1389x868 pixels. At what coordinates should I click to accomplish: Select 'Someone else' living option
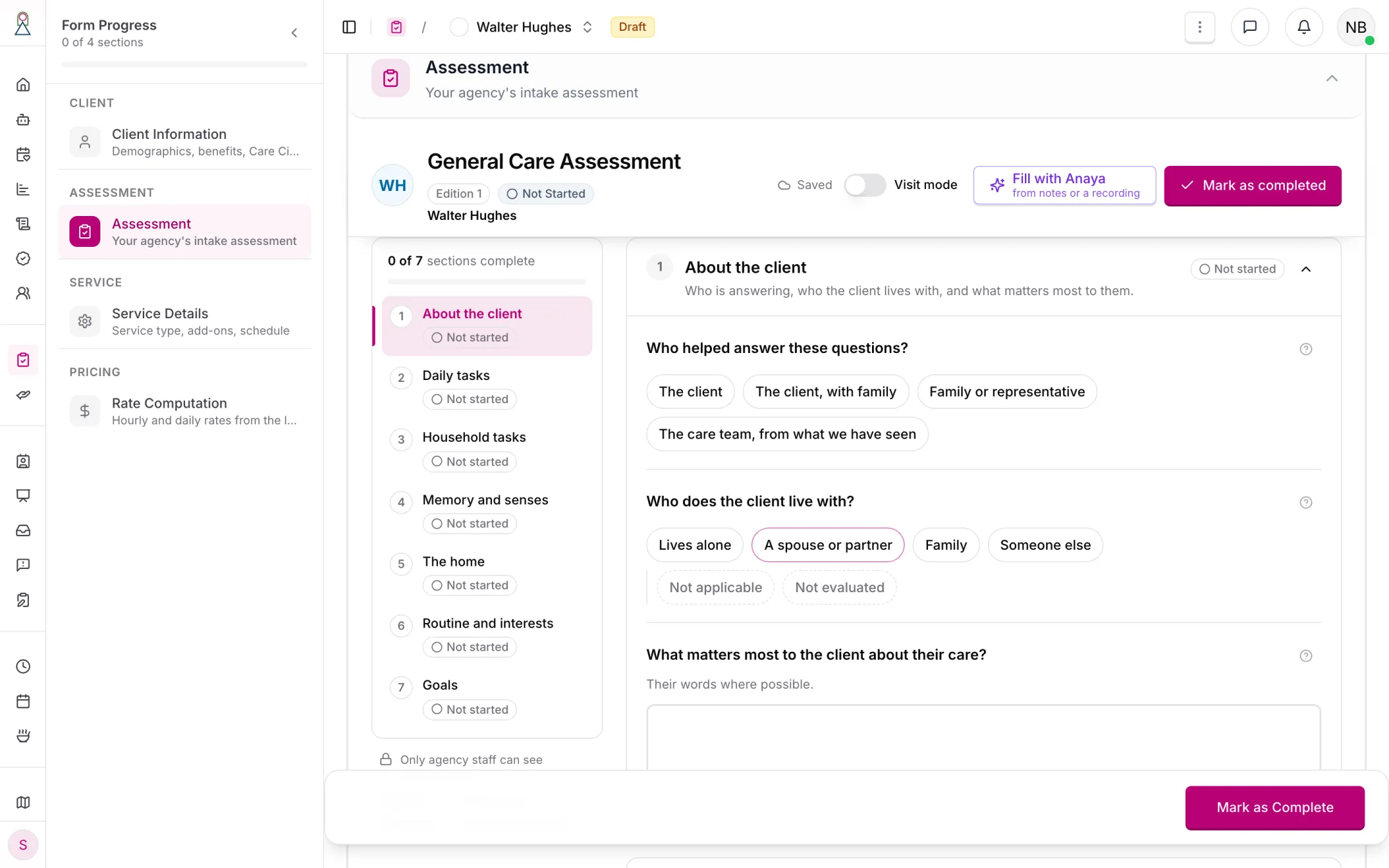coord(1045,545)
